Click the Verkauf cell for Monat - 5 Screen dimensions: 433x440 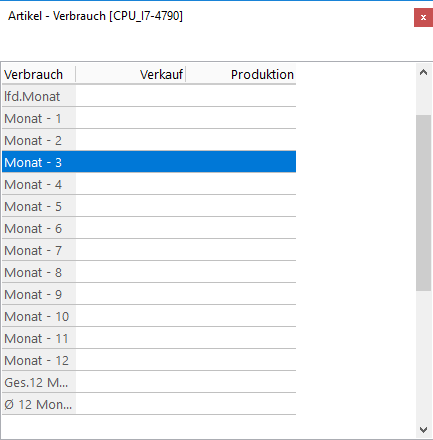(x=131, y=206)
